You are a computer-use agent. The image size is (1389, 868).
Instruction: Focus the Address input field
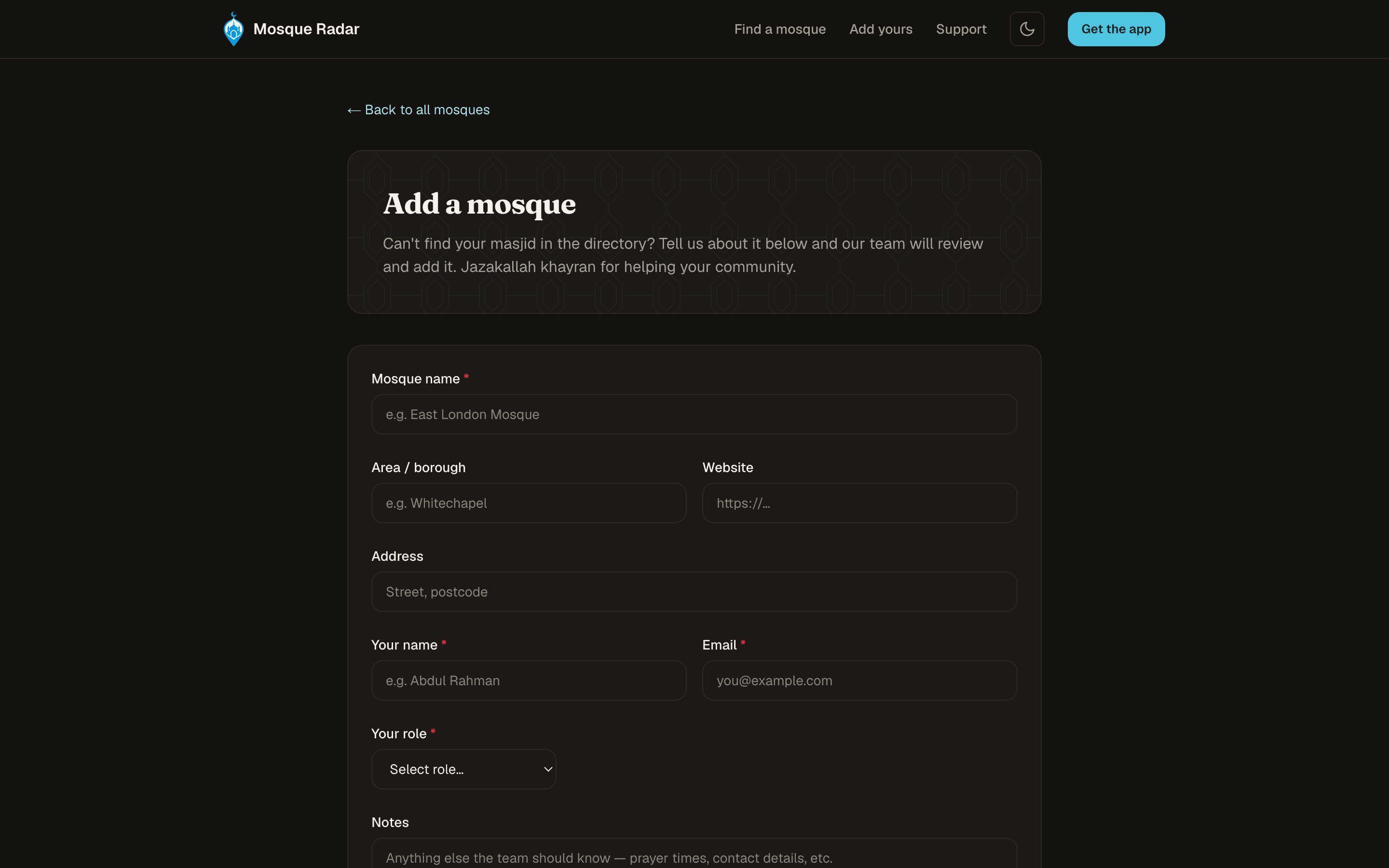[x=694, y=591]
